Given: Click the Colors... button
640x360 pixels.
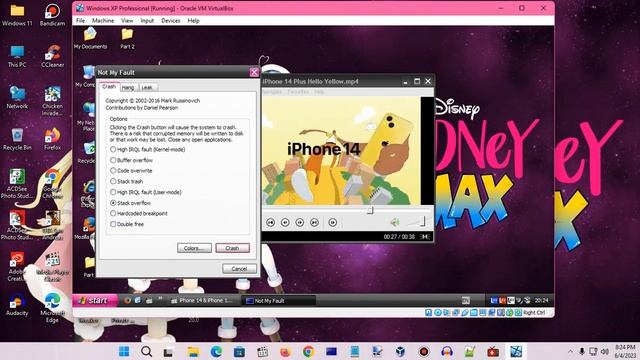Looking at the screenshot, I should pos(194,248).
